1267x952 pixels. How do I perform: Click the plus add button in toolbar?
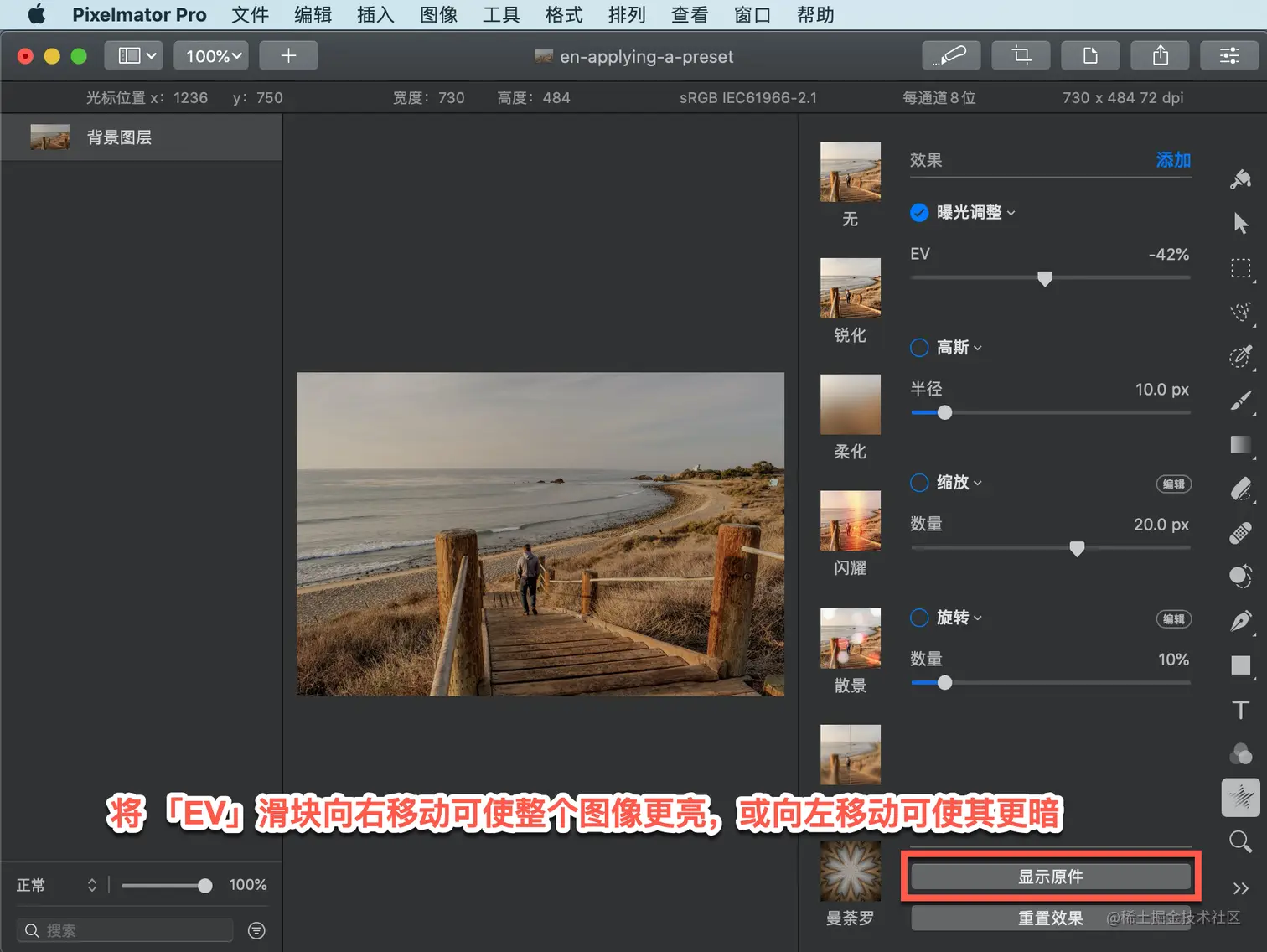(x=288, y=55)
